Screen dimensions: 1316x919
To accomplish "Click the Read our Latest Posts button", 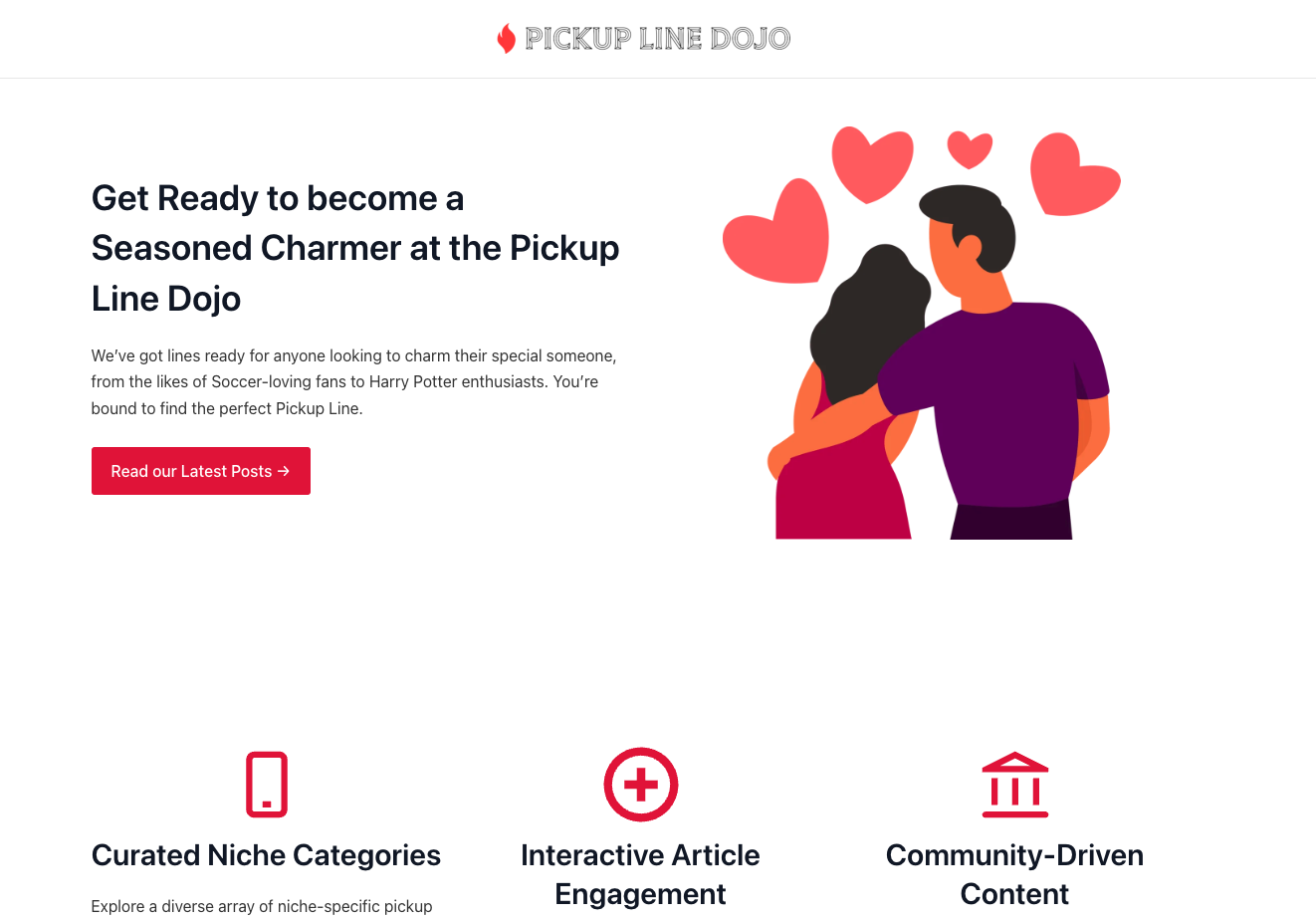I will click(201, 471).
